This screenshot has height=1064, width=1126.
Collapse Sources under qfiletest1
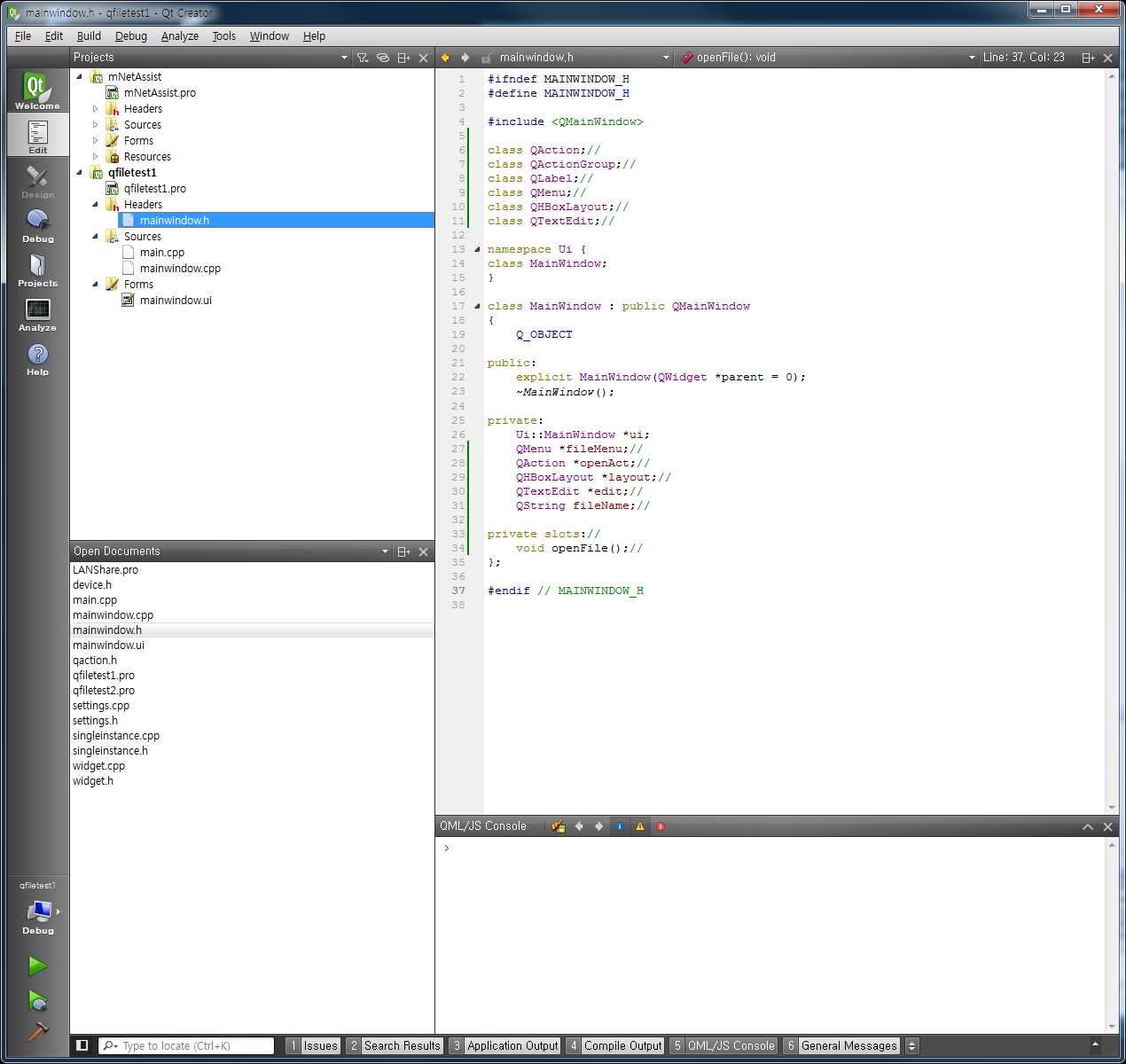tap(96, 237)
